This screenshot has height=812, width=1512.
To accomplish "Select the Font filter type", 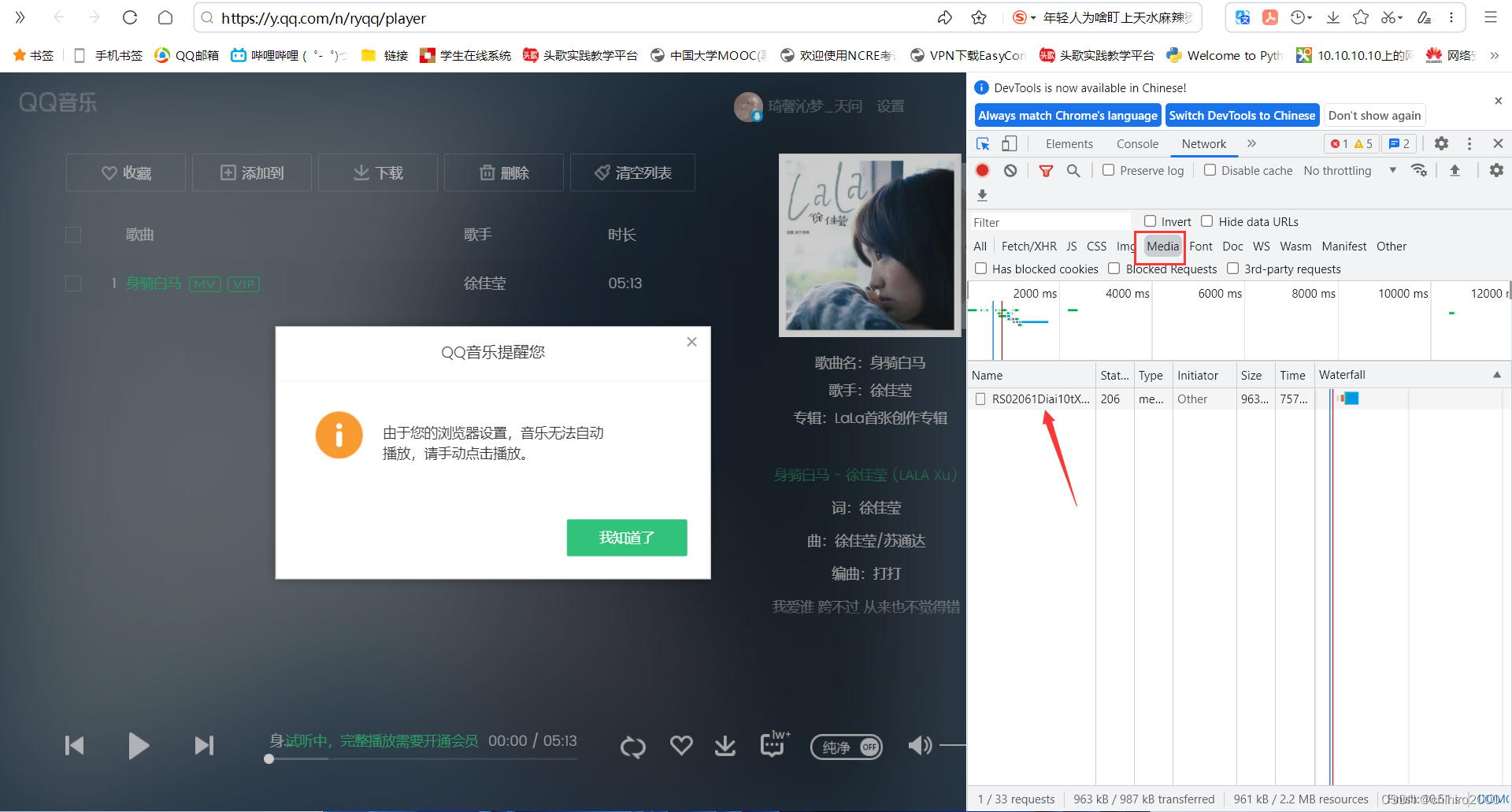I will (1201, 247).
